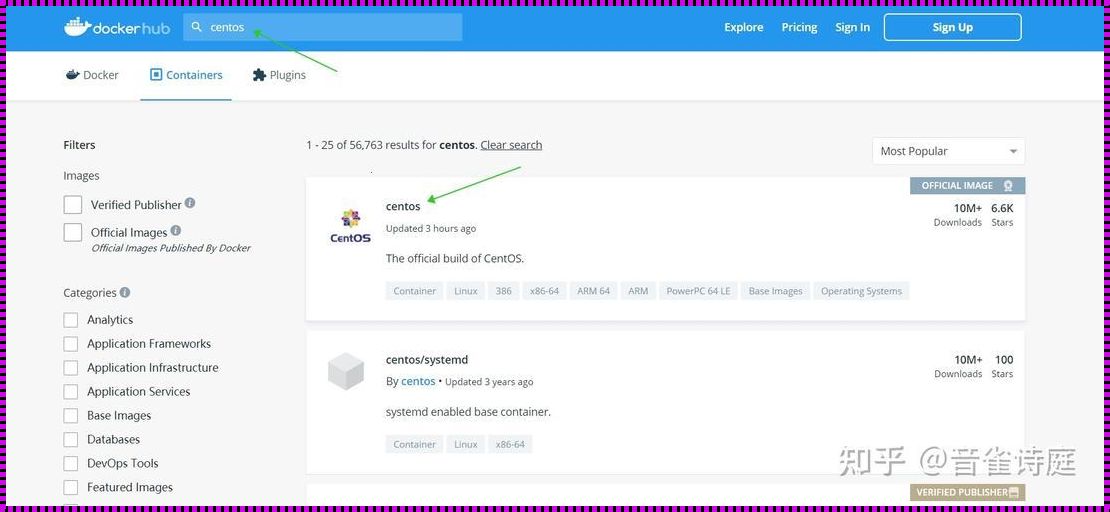Click the x86-64 tag on centos/systemd card
Viewport: 1110px width, 512px height.
(510, 445)
